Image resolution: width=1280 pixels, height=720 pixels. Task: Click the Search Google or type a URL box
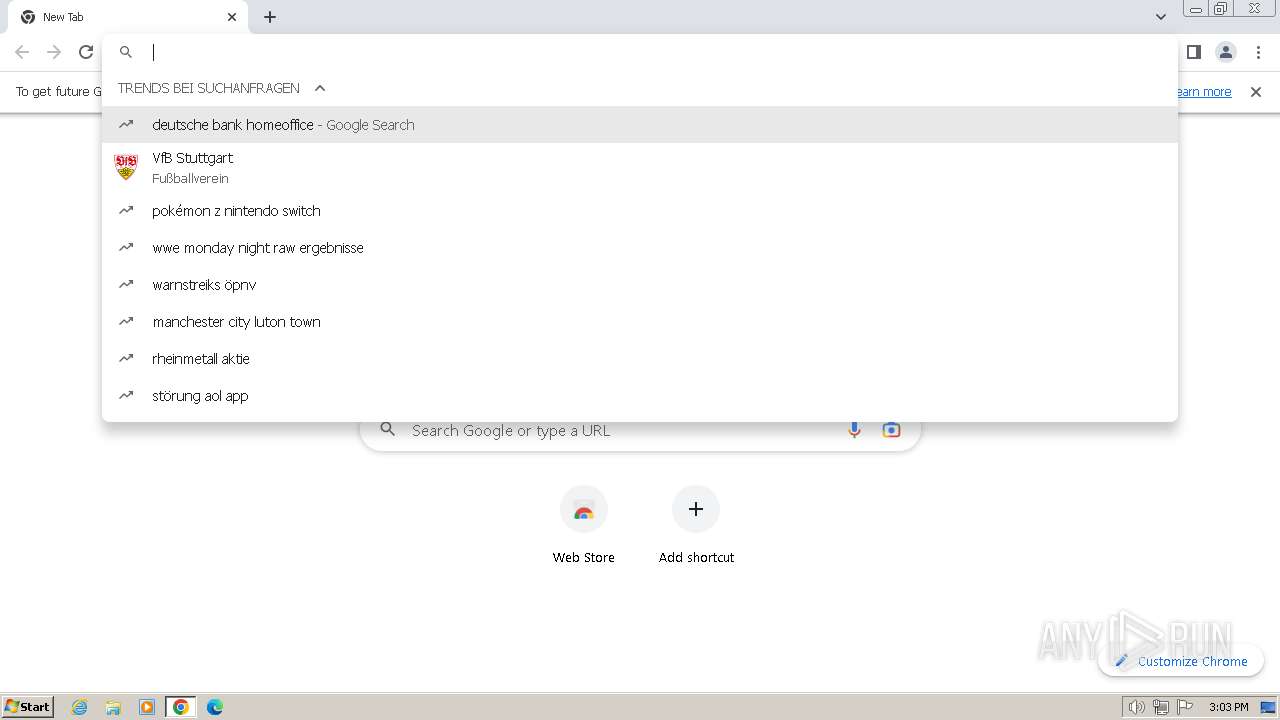(640, 430)
